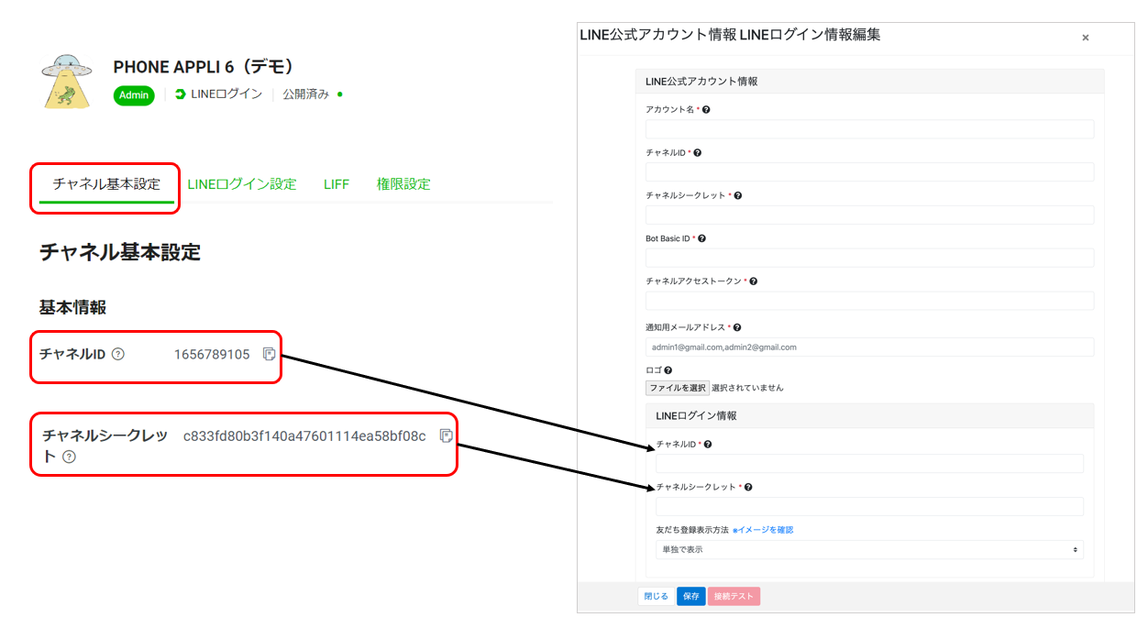Show help tooltip for ロゴ
The image size is (1148, 628).
click(668, 370)
